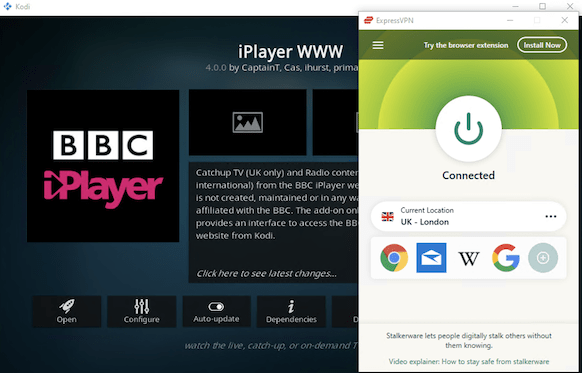Screen dimensions: 582x373
Task: Open the iPlayer WWW add-on in Kodi
Action: coord(67,312)
